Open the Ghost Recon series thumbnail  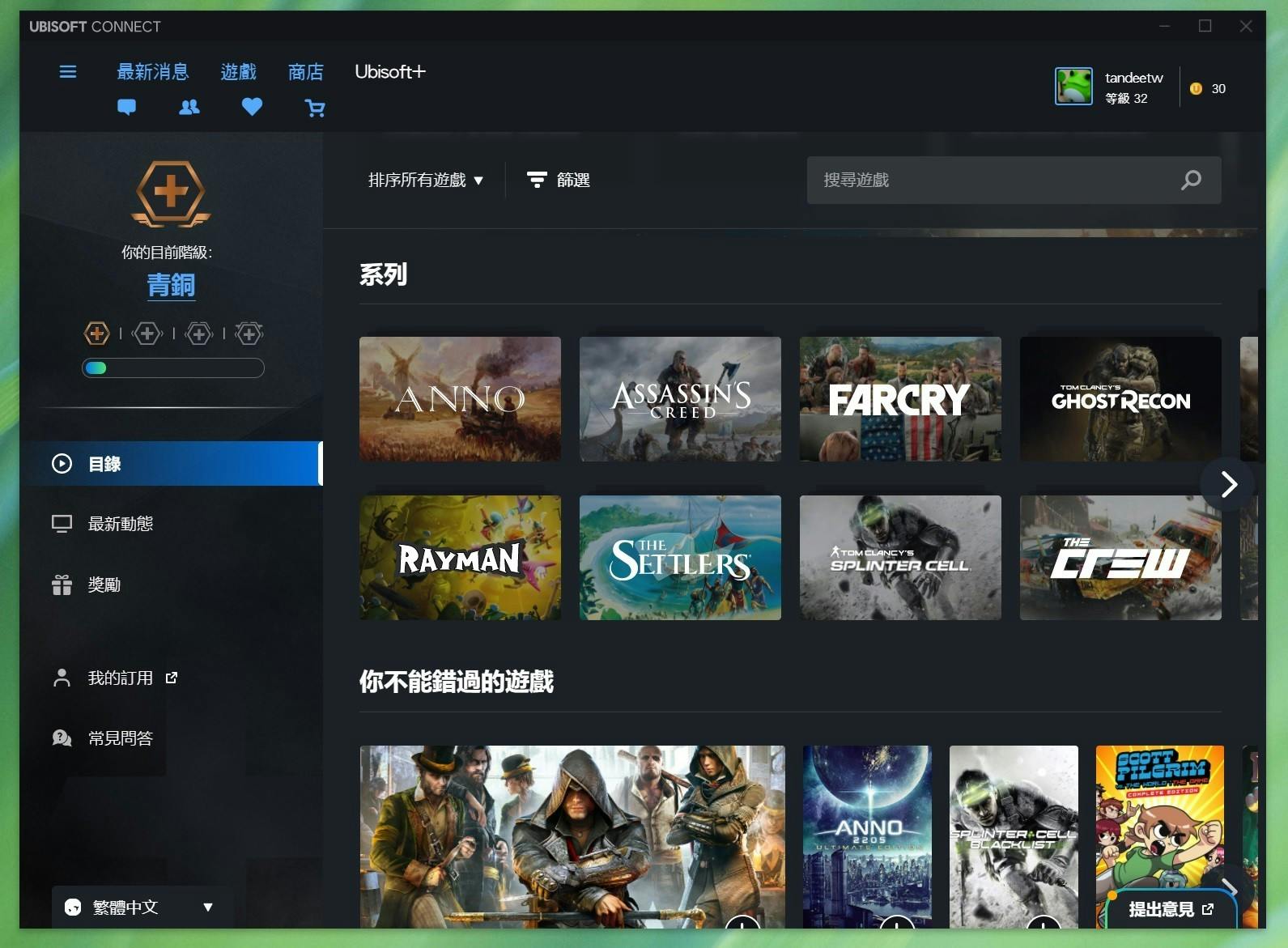pyautogui.click(x=1120, y=399)
